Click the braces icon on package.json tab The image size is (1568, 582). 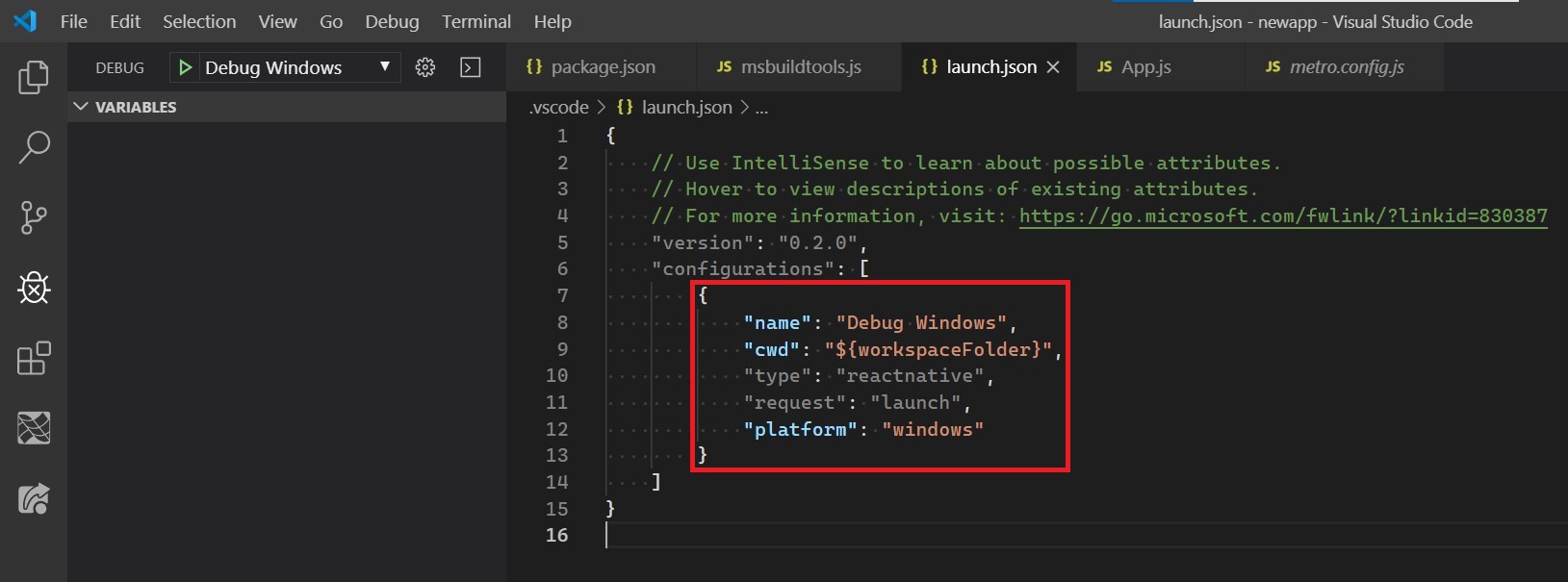pos(534,66)
